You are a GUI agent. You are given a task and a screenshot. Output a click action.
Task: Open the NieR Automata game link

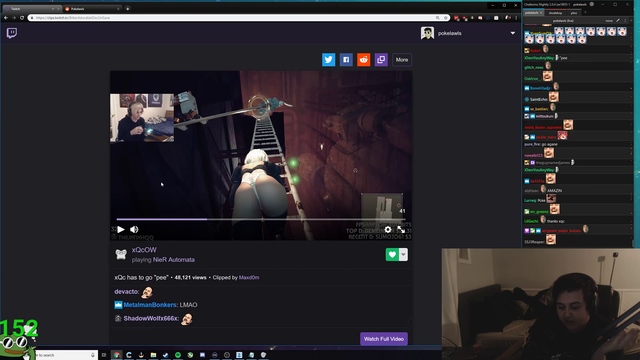coord(174,260)
